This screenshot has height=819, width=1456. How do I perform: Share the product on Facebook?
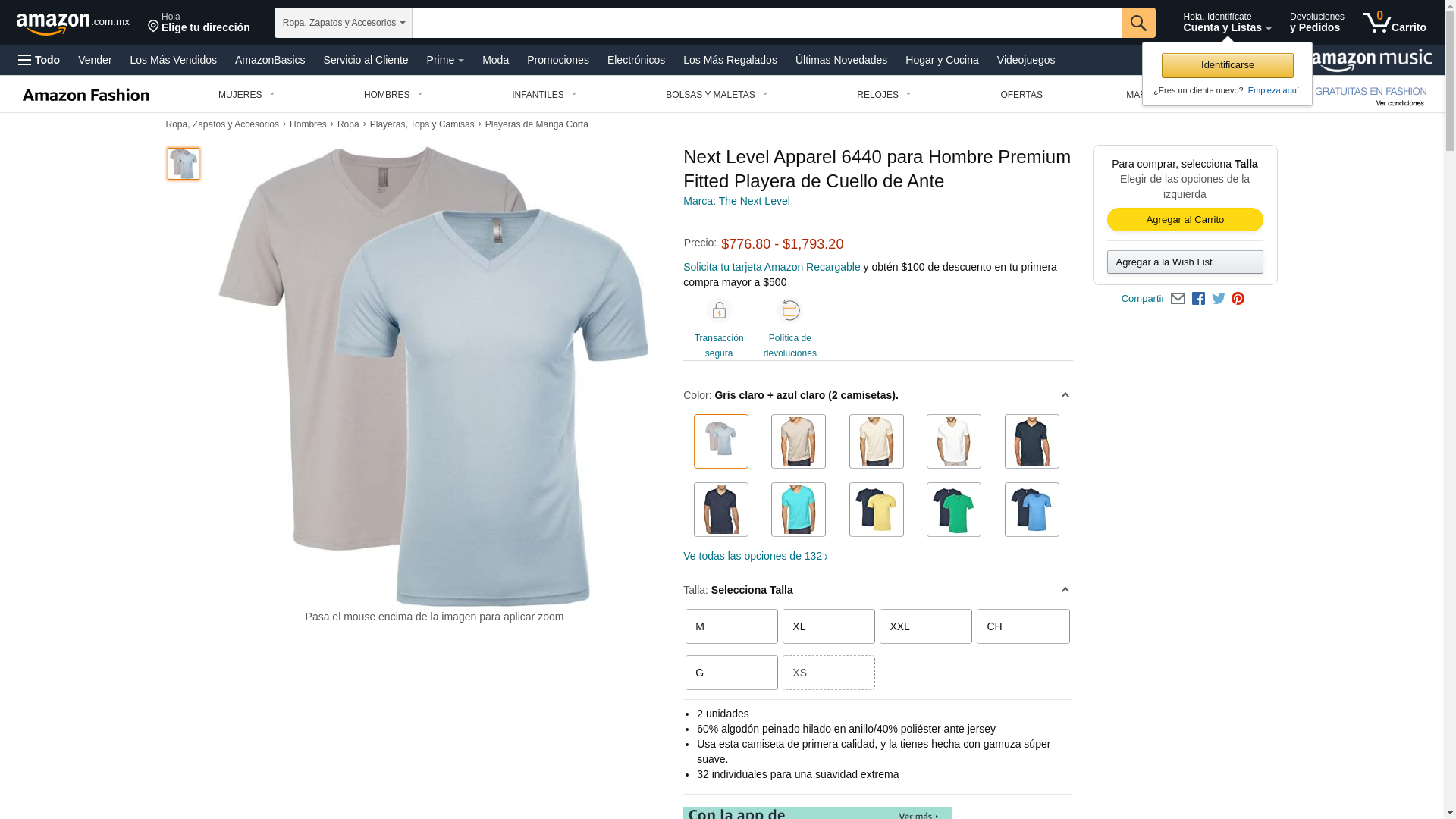tap(1198, 299)
